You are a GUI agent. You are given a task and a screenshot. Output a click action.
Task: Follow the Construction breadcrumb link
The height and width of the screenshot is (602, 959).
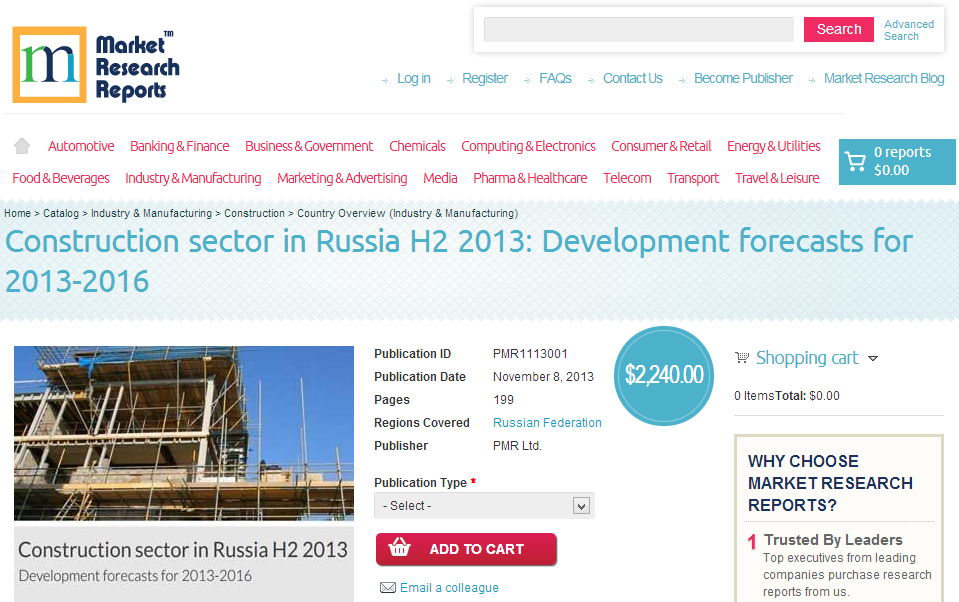click(254, 213)
